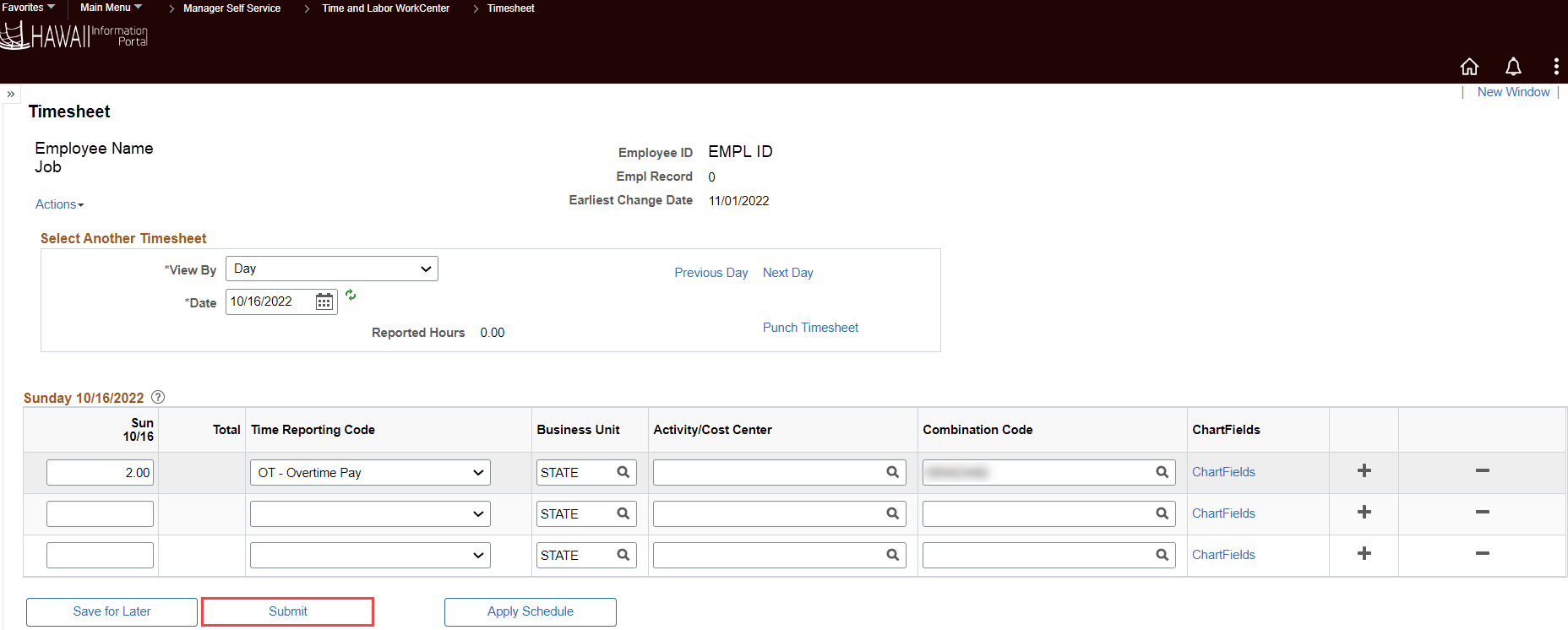Go to the Next Day link
The height and width of the screenshot is (630, 1568).
pos(787,273)
